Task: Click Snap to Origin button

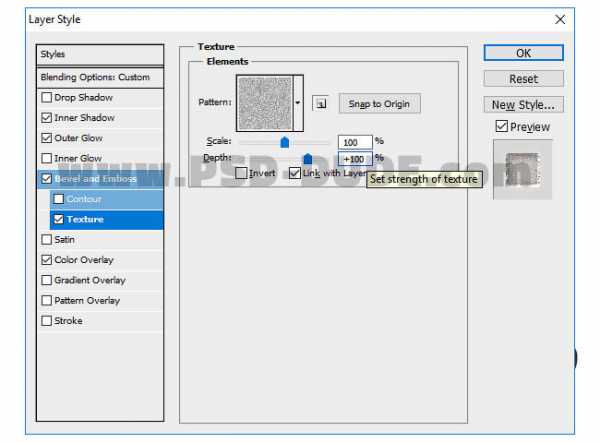Action: pos(379,104)
